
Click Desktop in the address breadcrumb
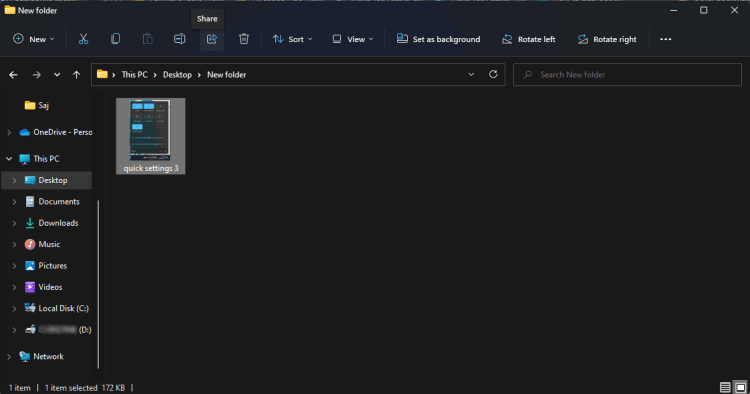click(177, 75)
